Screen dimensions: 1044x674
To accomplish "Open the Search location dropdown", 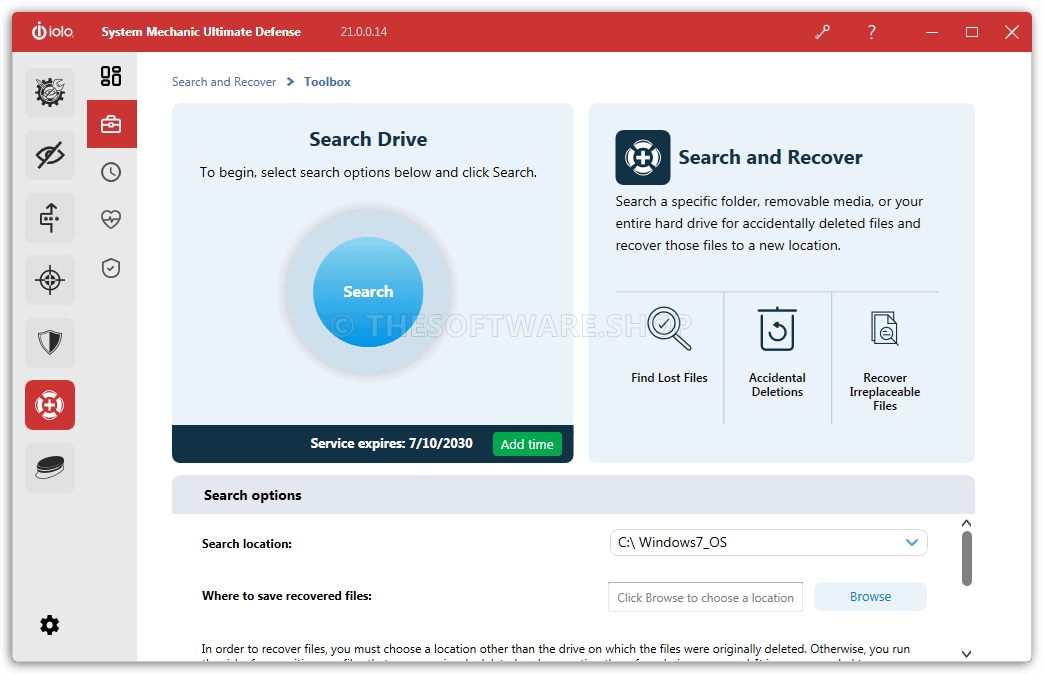I will (768, 543).
